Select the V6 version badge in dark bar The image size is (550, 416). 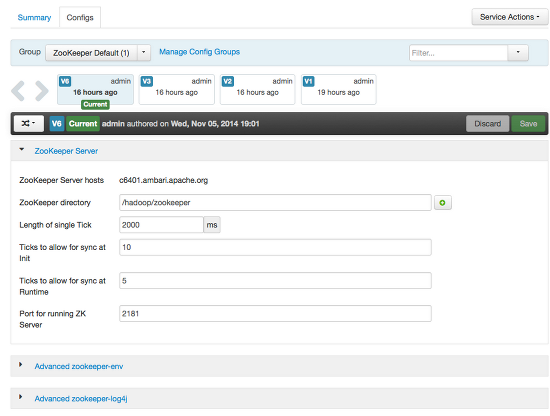(56, 123)
